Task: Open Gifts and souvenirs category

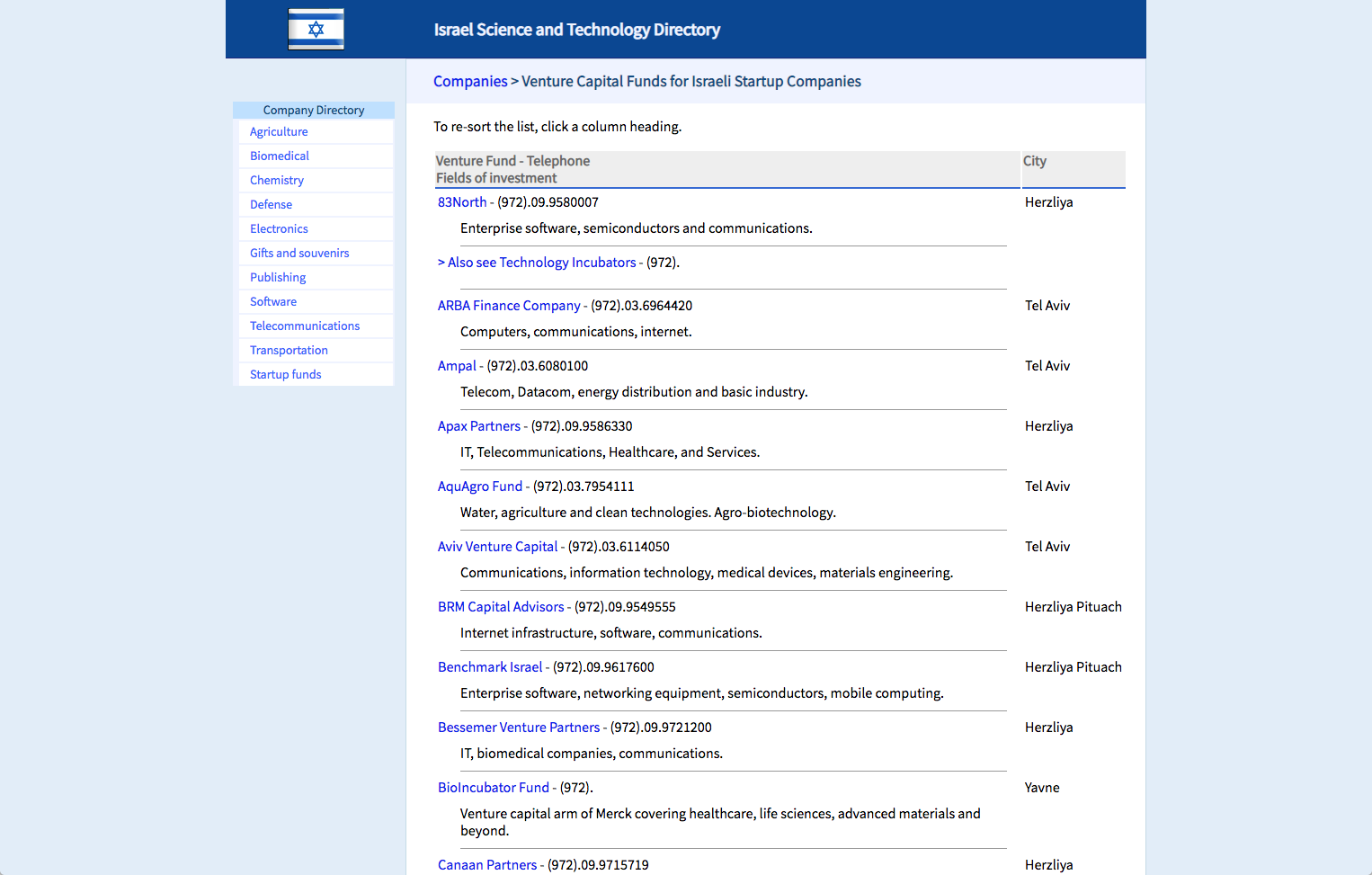Action: tap(299, 253)
